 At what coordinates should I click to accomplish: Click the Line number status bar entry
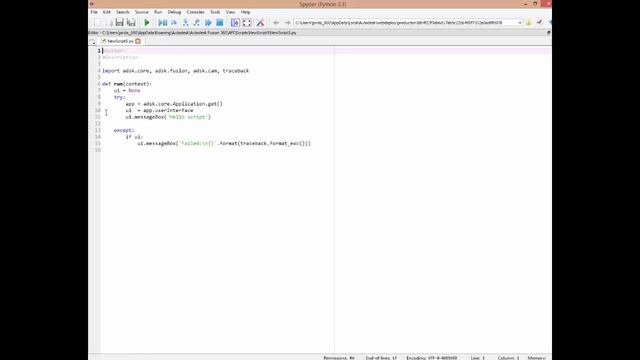(478, 358)
